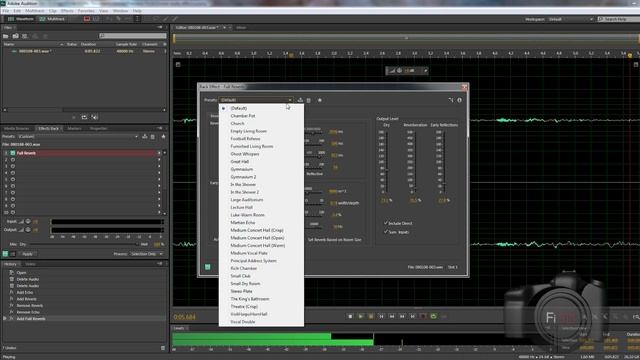Expand Full Reverb slot 1 effect menu arrow
Image resolution: width=640 pixels, height=360 pixels.
[x=159, y=153]
